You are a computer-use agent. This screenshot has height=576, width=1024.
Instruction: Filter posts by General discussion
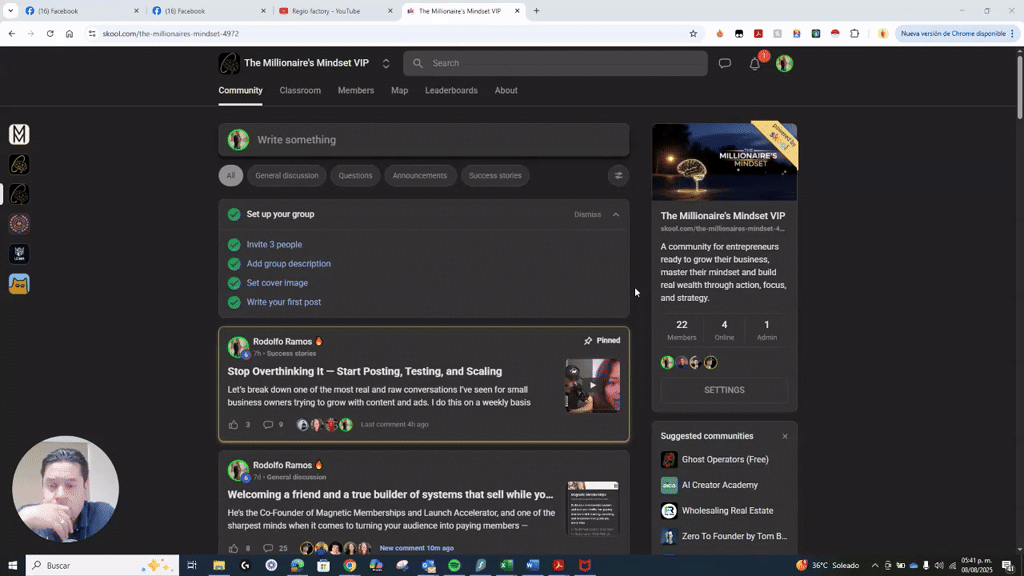(287, 176)
